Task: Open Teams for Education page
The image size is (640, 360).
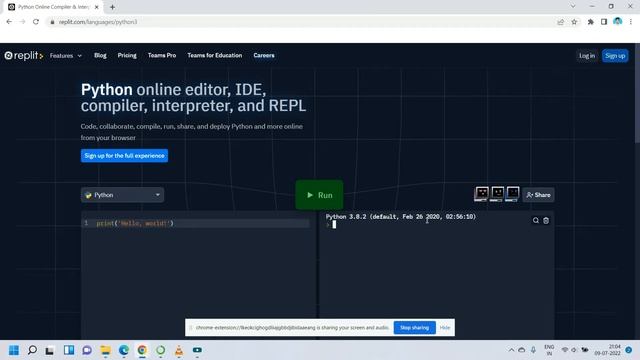Action: pyautogui.click(x=215, y=56)
